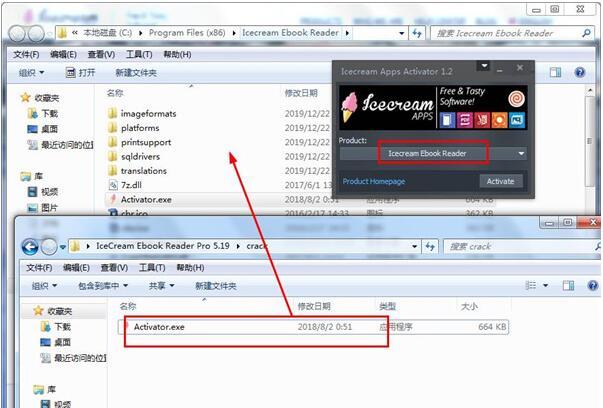Screen dimensions: 603x408
Task: Open 文件(F) menu in crack window
Action: click(39, 268)
